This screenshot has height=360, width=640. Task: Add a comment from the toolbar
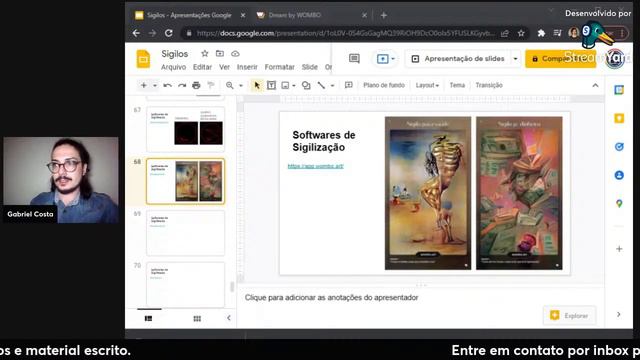(349, 85)
